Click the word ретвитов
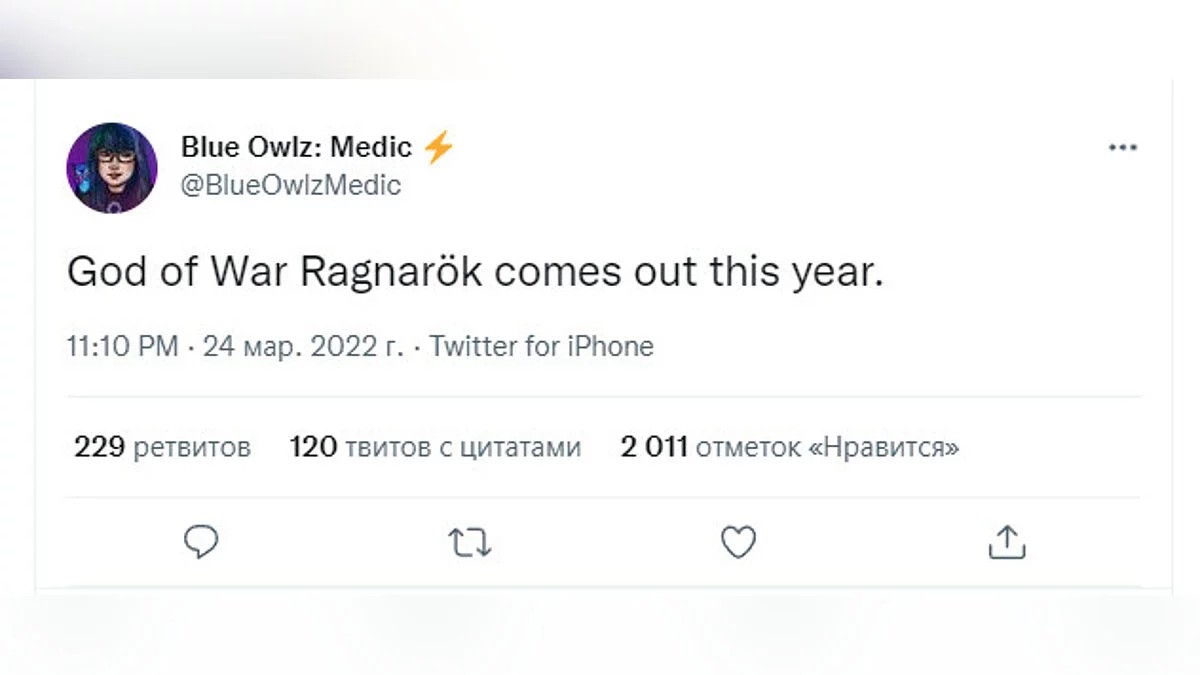Viewport: 1200px width, 675px height. (x=192, y=447)
